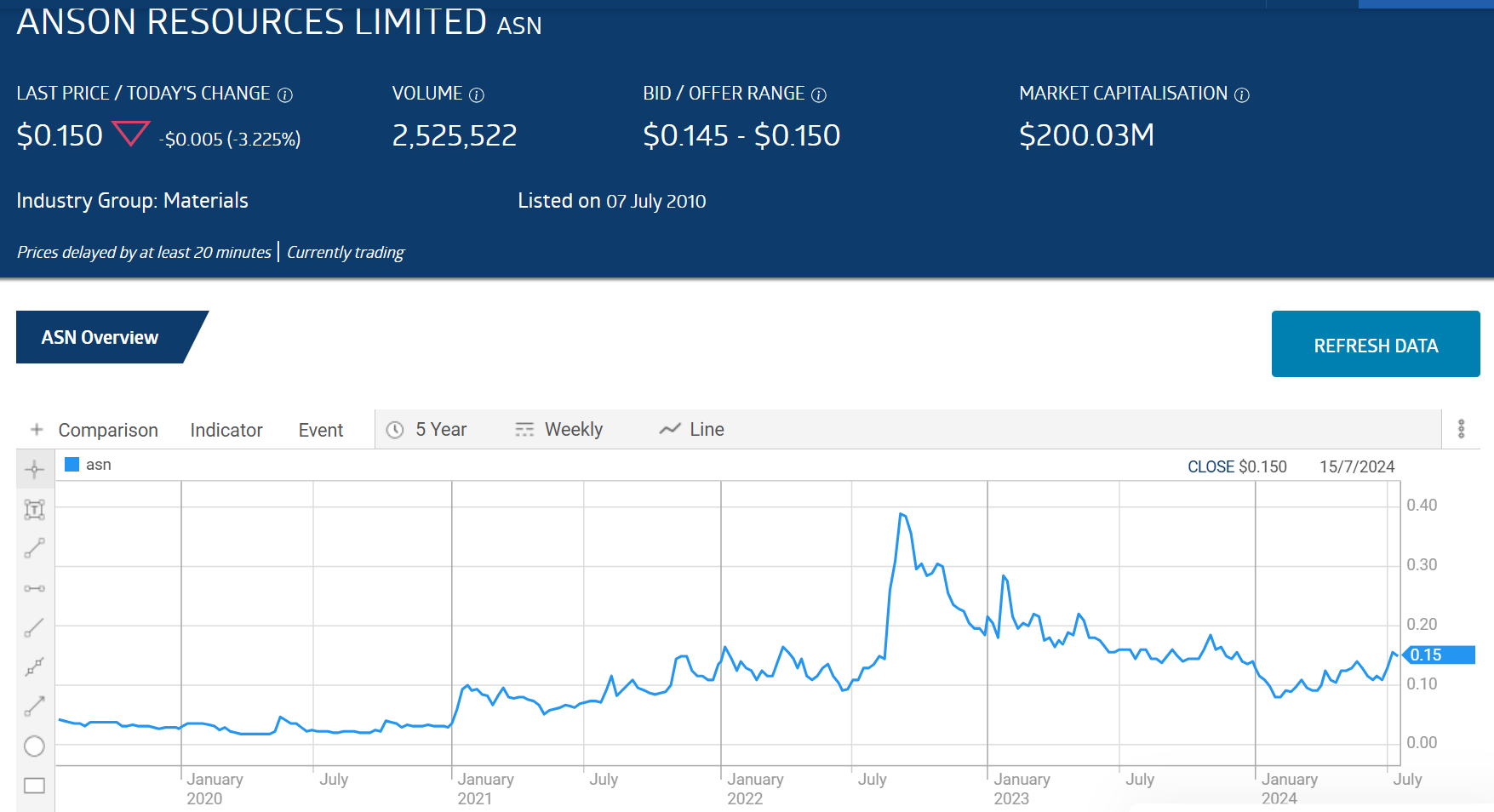Click the January 2023 axis label

[x=1022, y=788]
